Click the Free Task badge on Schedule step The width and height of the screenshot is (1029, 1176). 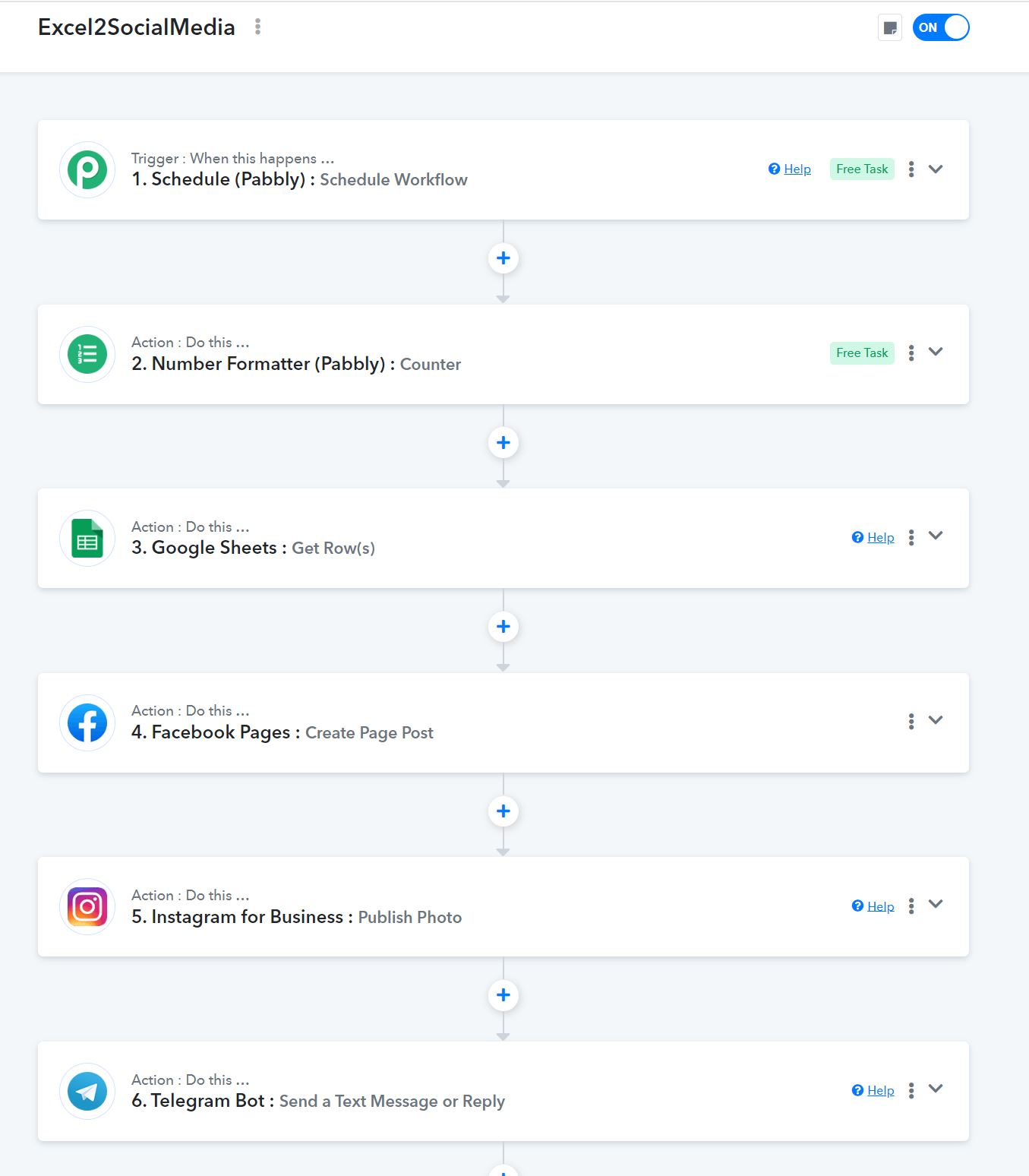862,169
